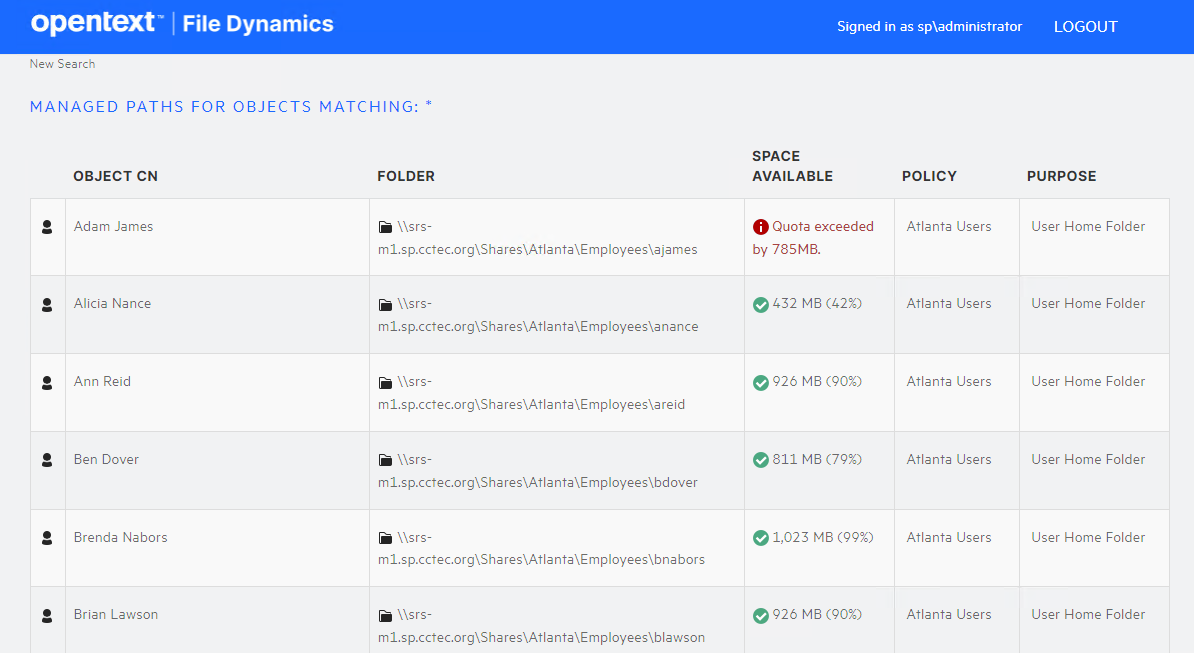Image resolution: width=1194 pixels, height=653 pixels.
Task: Click the folder icon for the blawson path
Action: (x=385, y=615)
